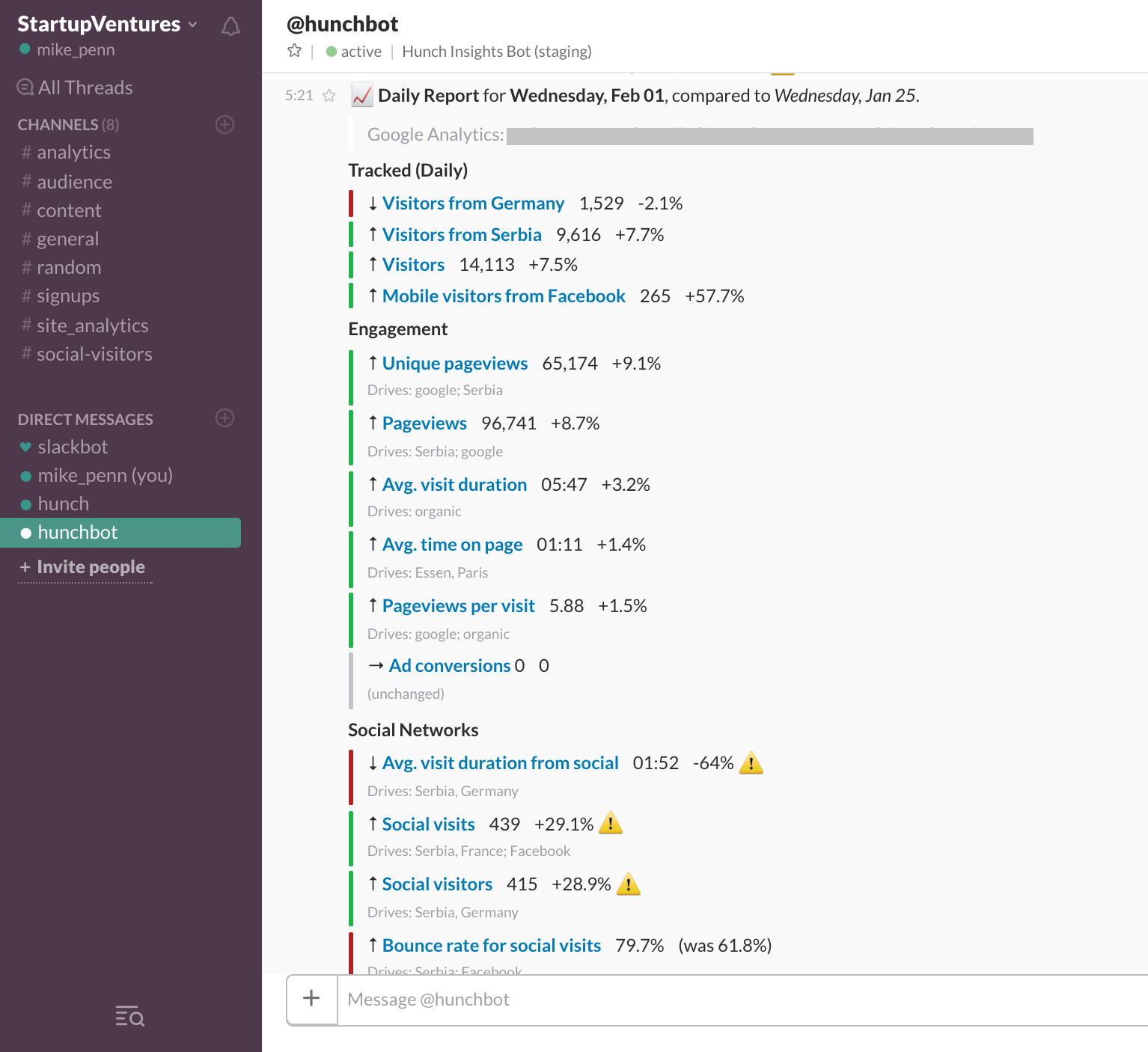Click the attachment plus button in message box
Screen dimensions: 1148x1052
click(311, 998)
